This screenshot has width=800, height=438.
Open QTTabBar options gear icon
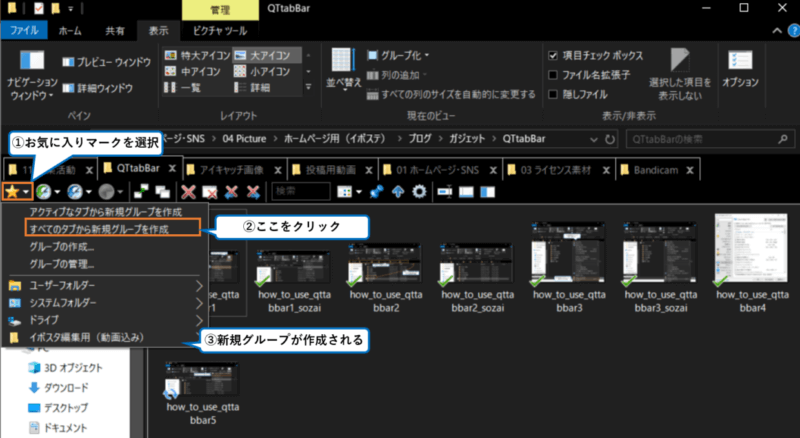pos(419,192)
